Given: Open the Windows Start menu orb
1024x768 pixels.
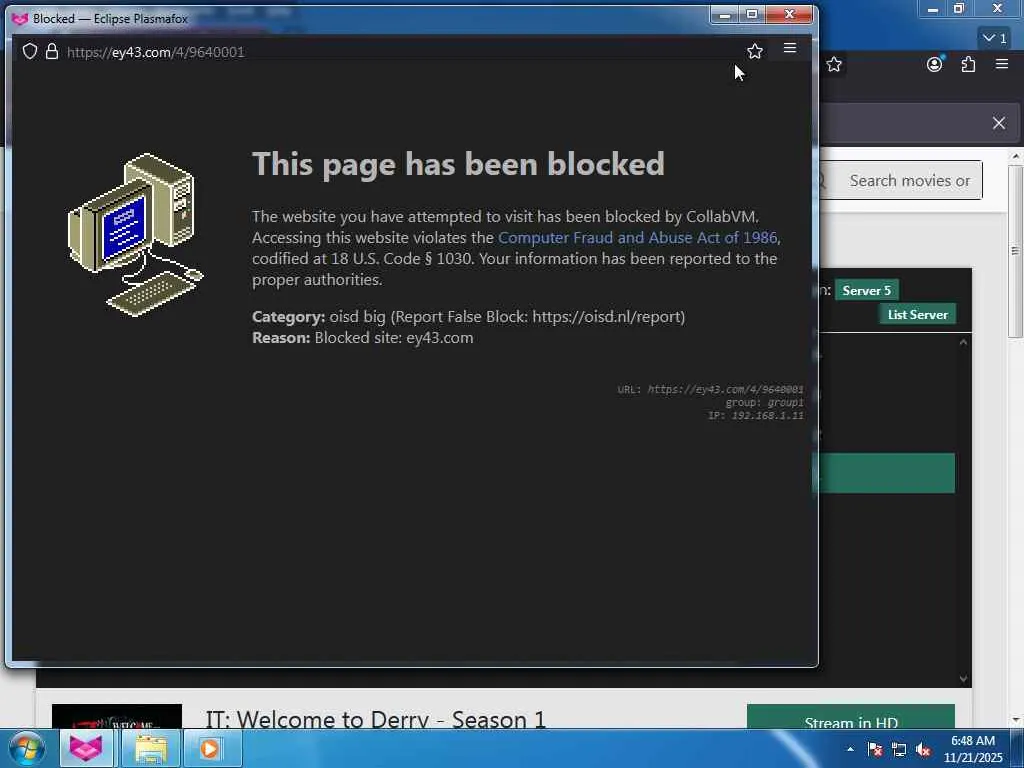Looking at the screenshot, I should coord(27,748).
